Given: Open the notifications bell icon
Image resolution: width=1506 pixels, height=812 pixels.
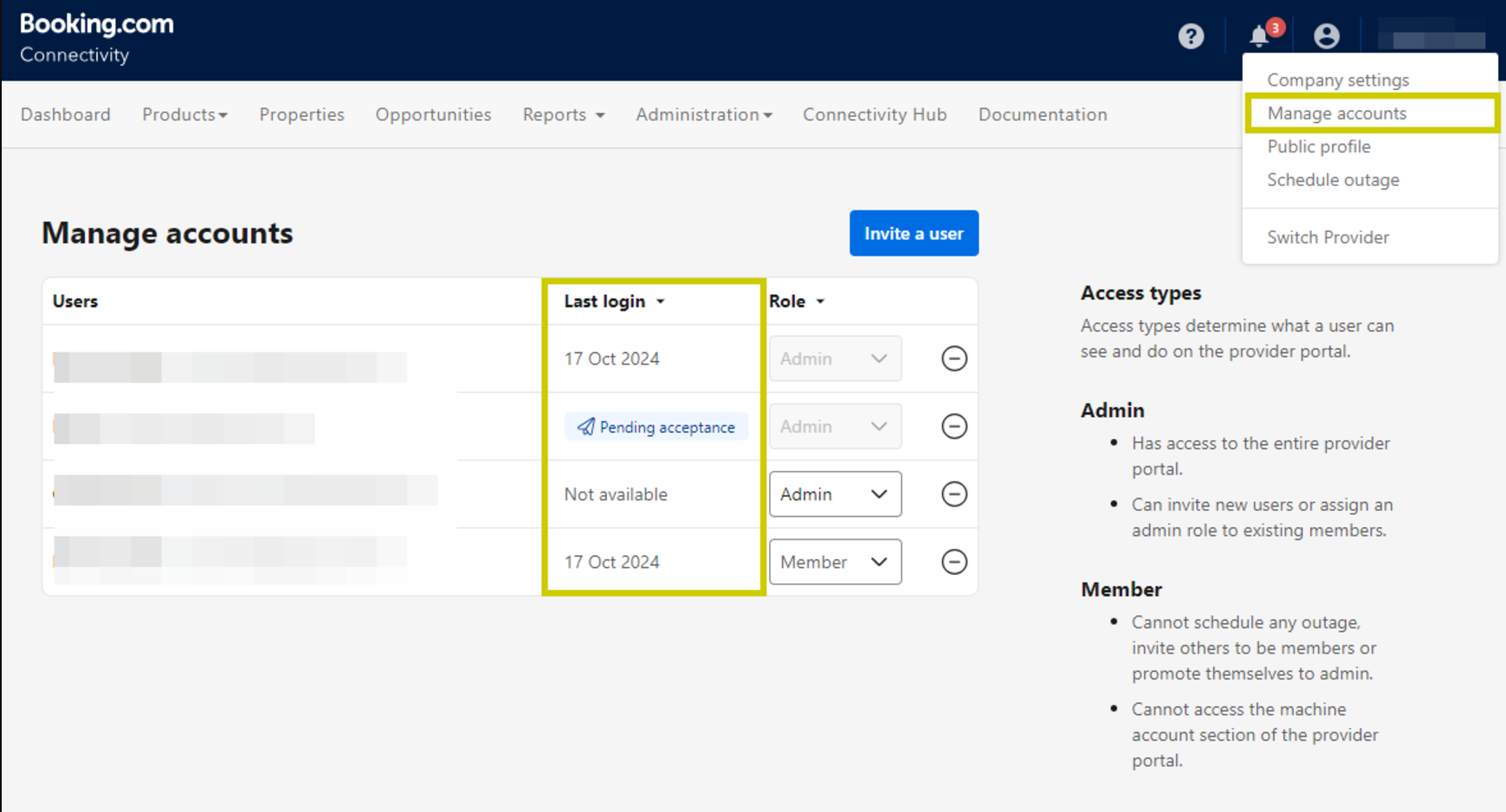Looking at the screenshot, I should (1260, 36).
